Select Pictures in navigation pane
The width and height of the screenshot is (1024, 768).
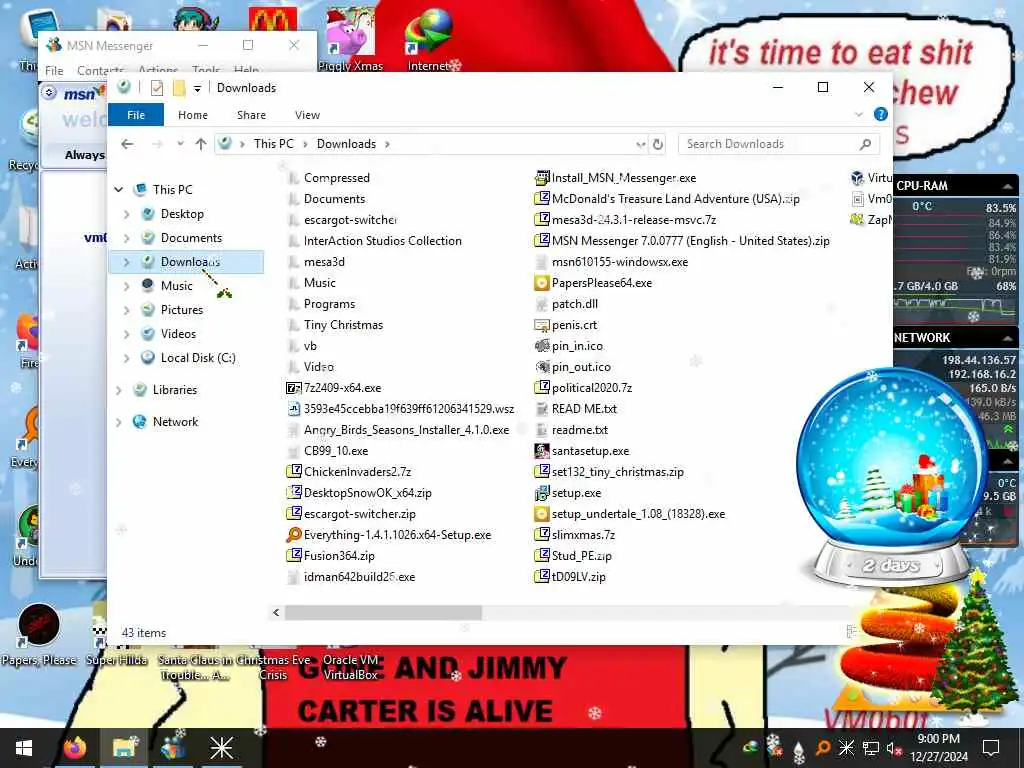point(182,310)
